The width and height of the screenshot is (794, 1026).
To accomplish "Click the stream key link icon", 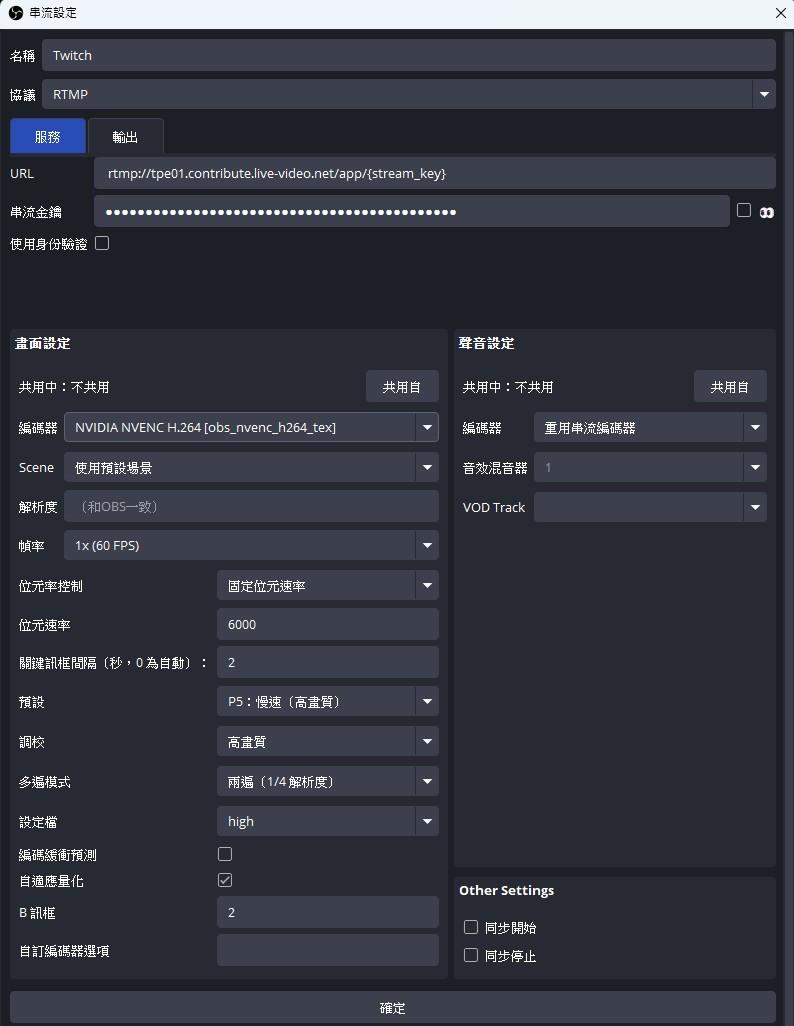I will click(767, 212).
